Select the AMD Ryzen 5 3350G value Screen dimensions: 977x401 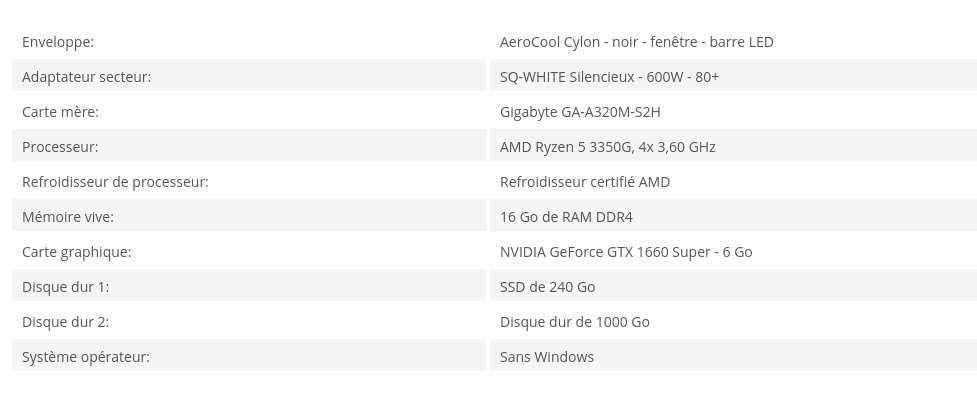[607, 147]
